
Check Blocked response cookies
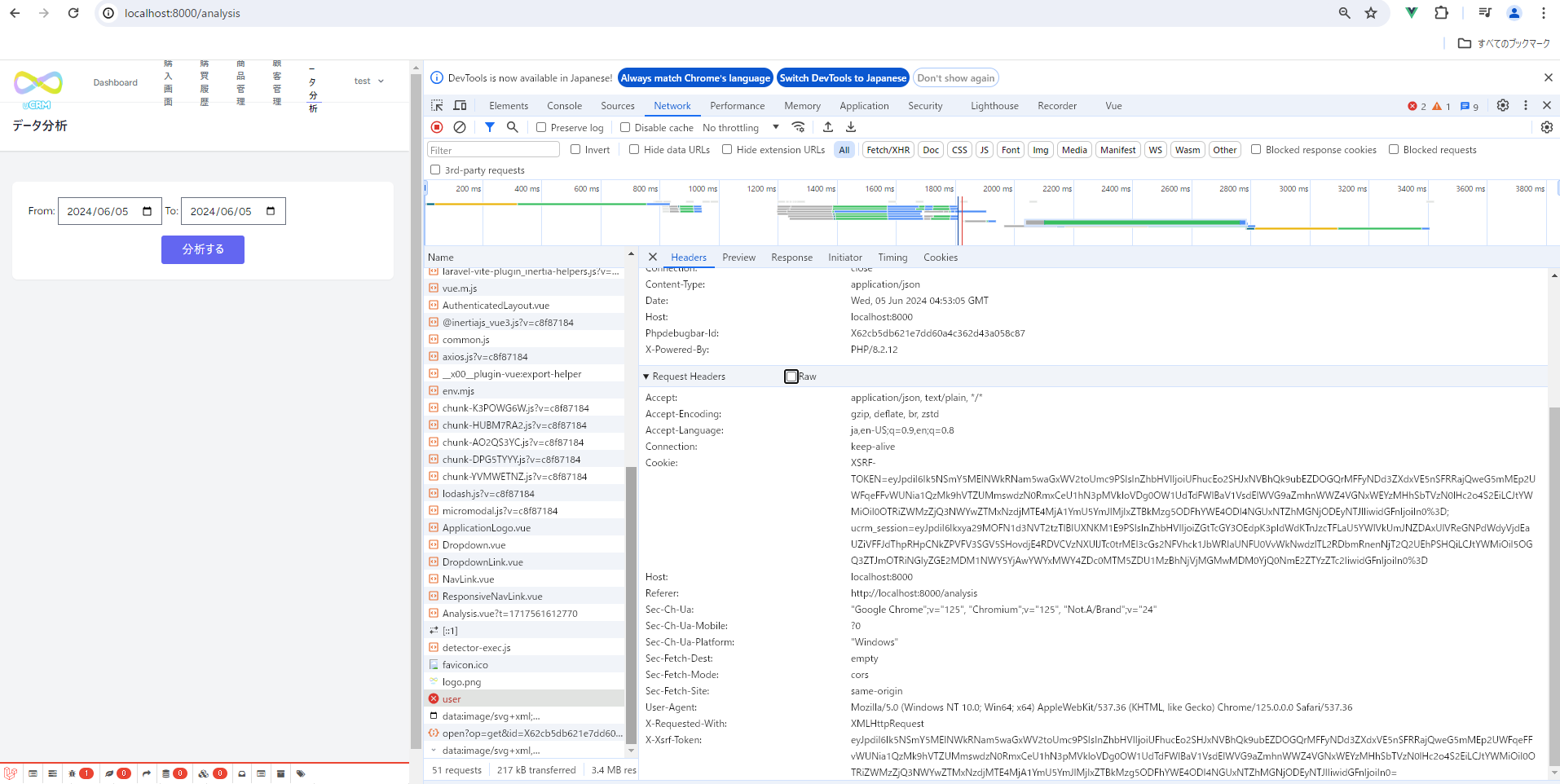coord(1256,149)
